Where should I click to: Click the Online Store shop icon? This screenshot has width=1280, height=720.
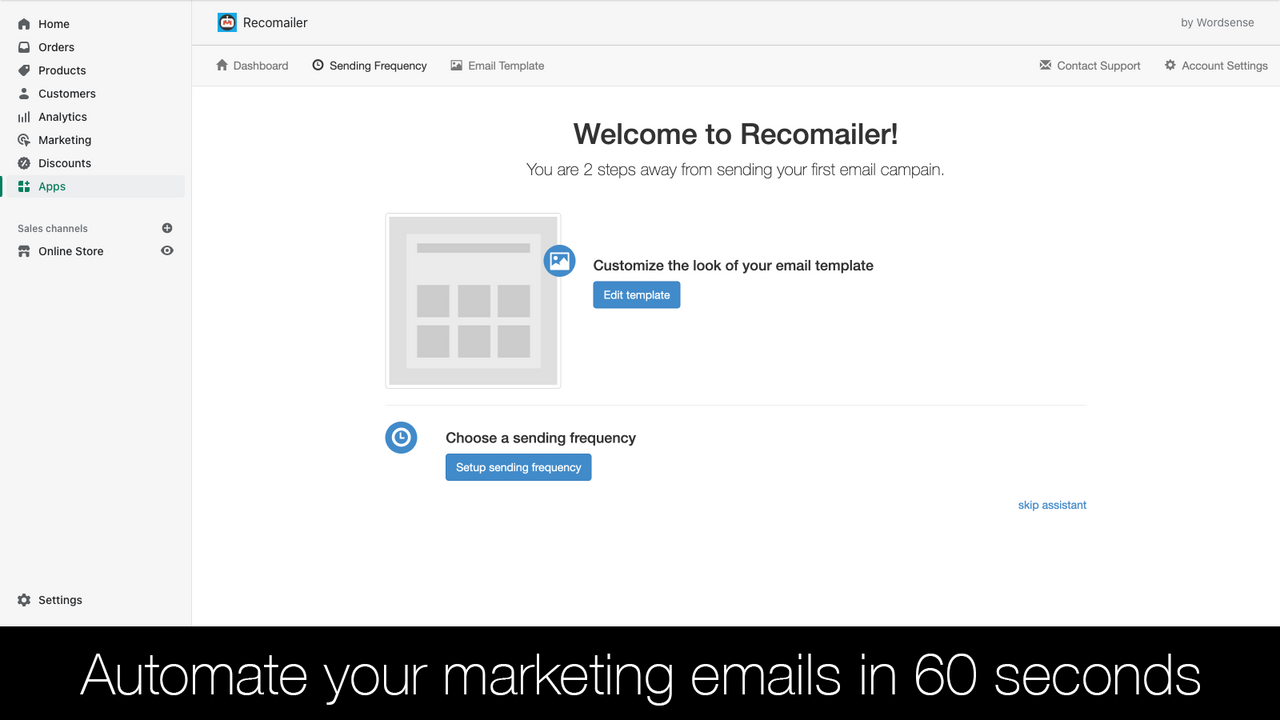coord(24,251)
